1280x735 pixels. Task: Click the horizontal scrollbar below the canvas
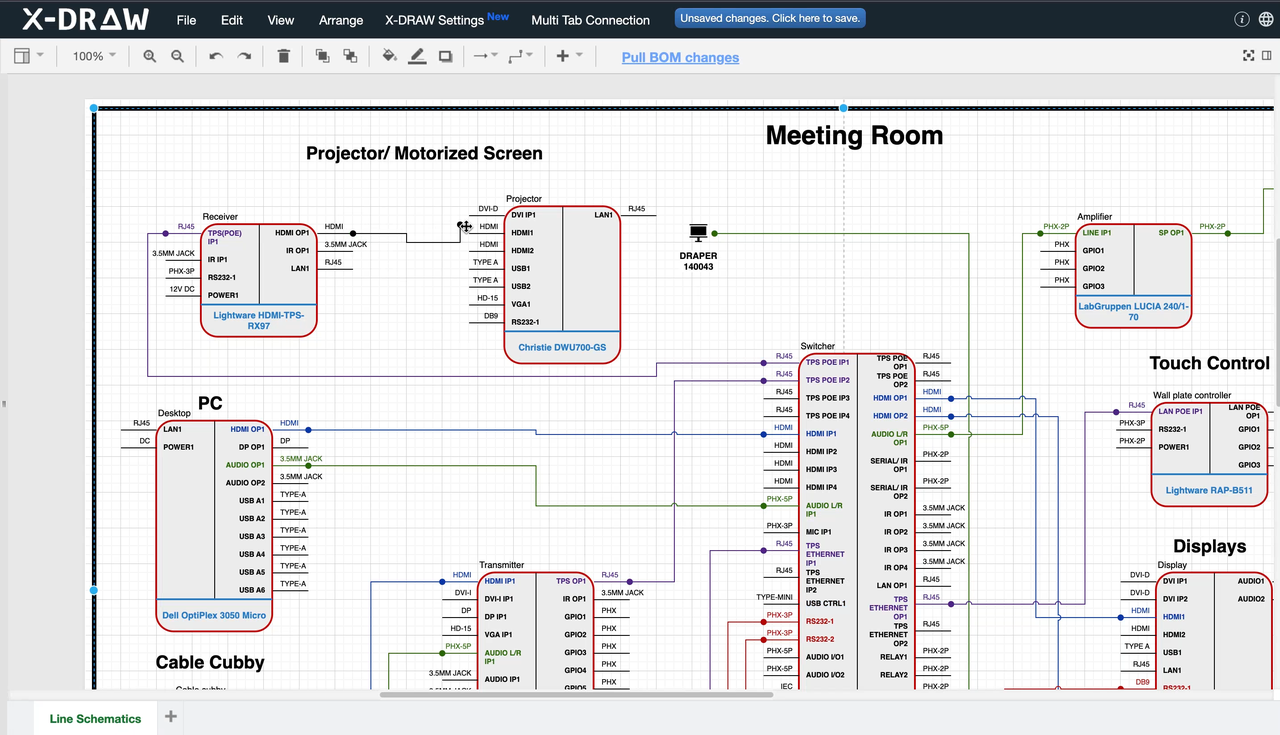[x=577, y=694]
